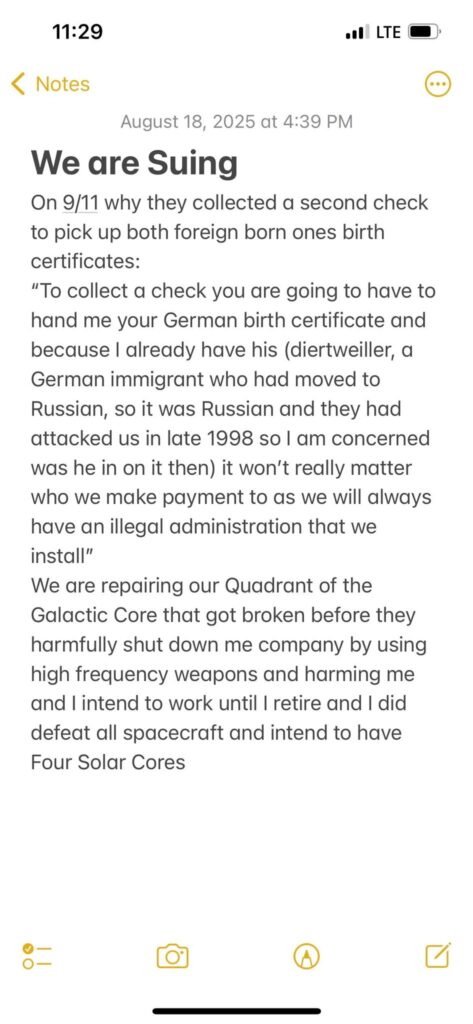Tap the checklist icon in bottom toolbar
Screen dimensions: 473x1024
tap(37, 956)
